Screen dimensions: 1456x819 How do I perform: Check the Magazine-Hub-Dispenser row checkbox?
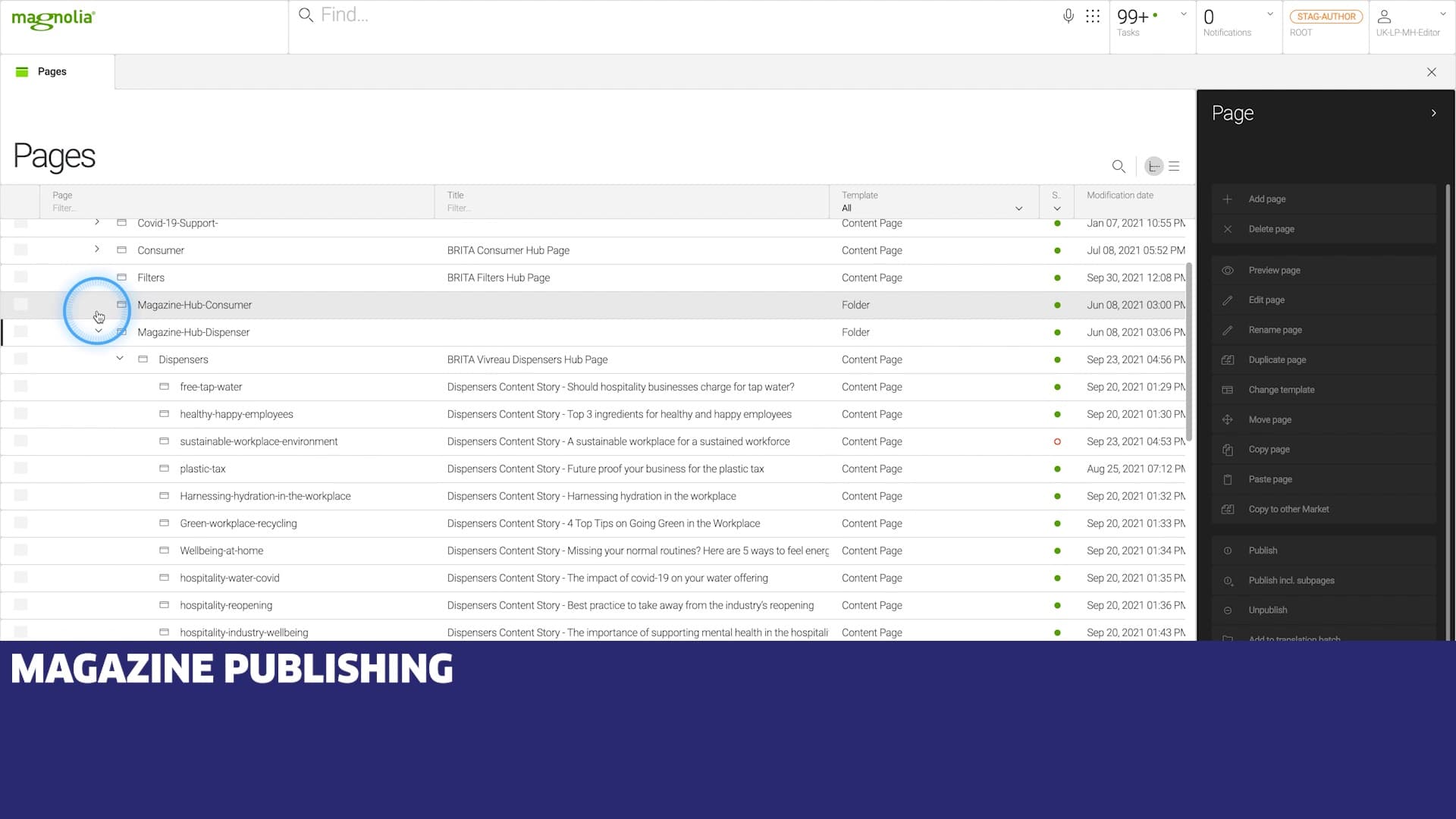(x=21, y=332)
